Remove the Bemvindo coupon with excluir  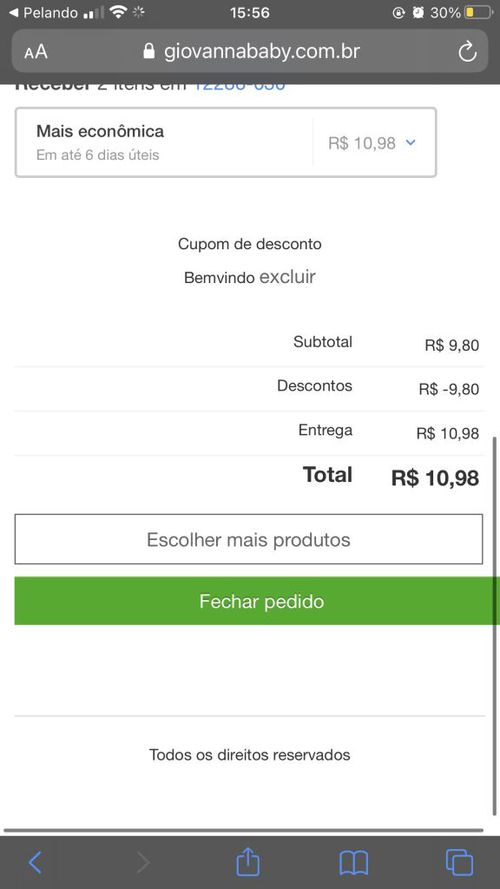287,277
